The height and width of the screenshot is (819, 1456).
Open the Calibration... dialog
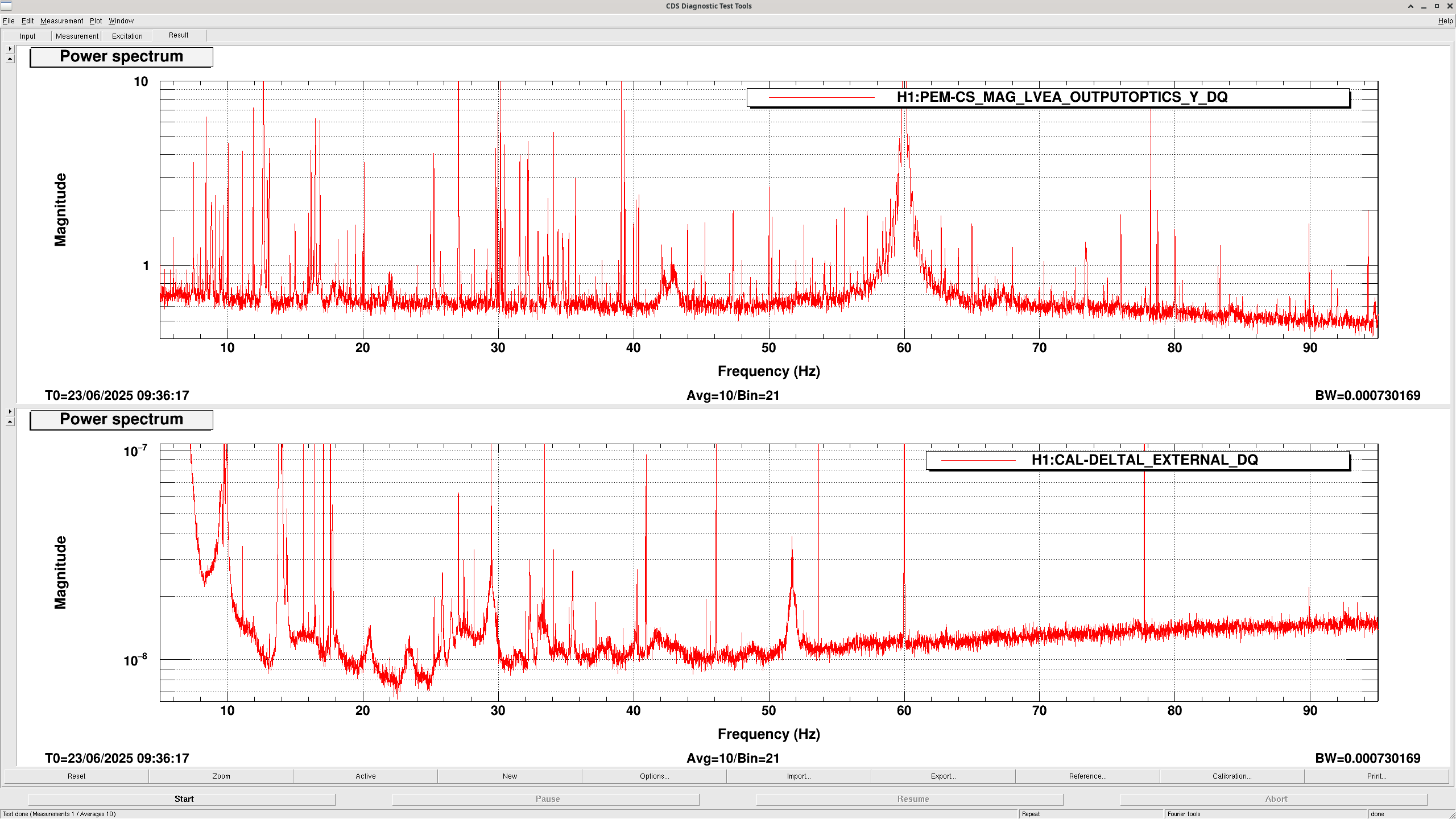(x=1232, y=776)
